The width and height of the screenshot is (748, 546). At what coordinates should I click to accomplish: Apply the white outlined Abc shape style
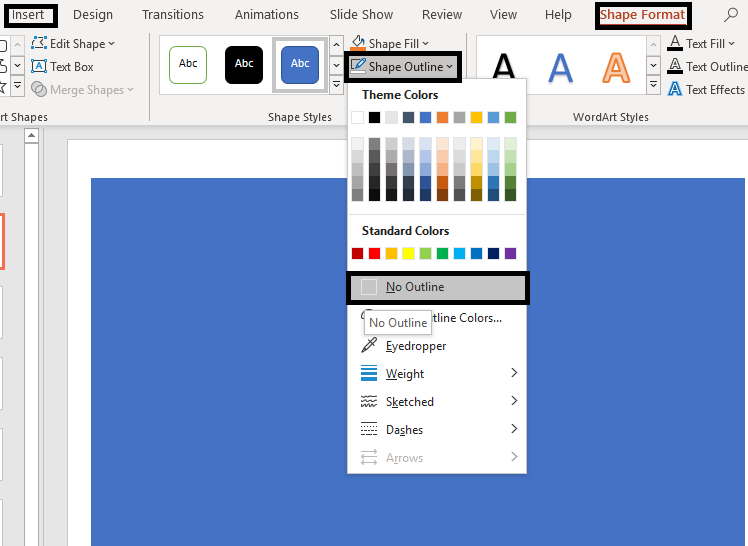click(188, 65)
